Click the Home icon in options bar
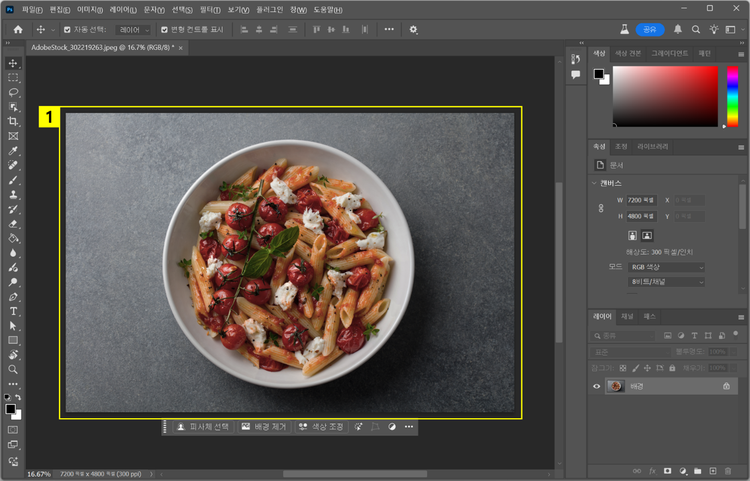Viewport: 750px width, 481px height. [x=18, y=29]
